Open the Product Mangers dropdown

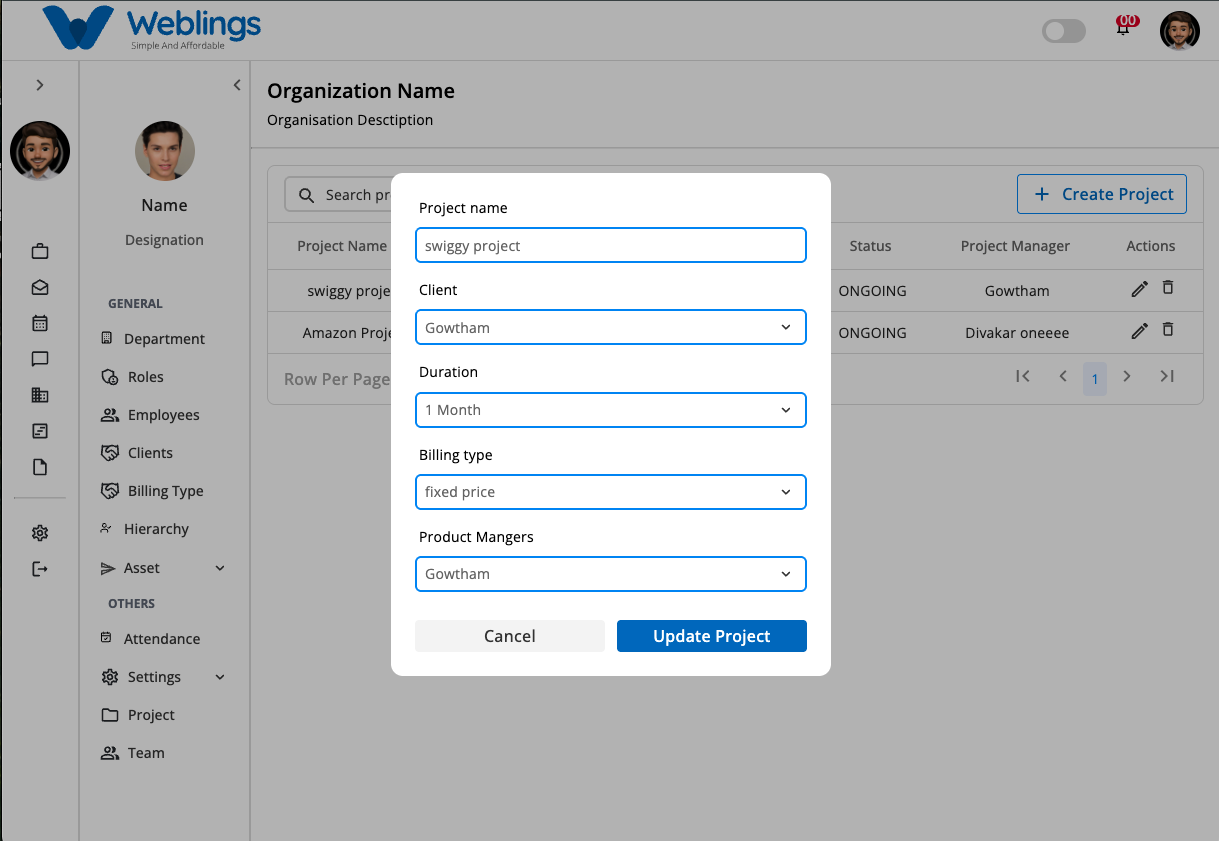pos(611,574)
